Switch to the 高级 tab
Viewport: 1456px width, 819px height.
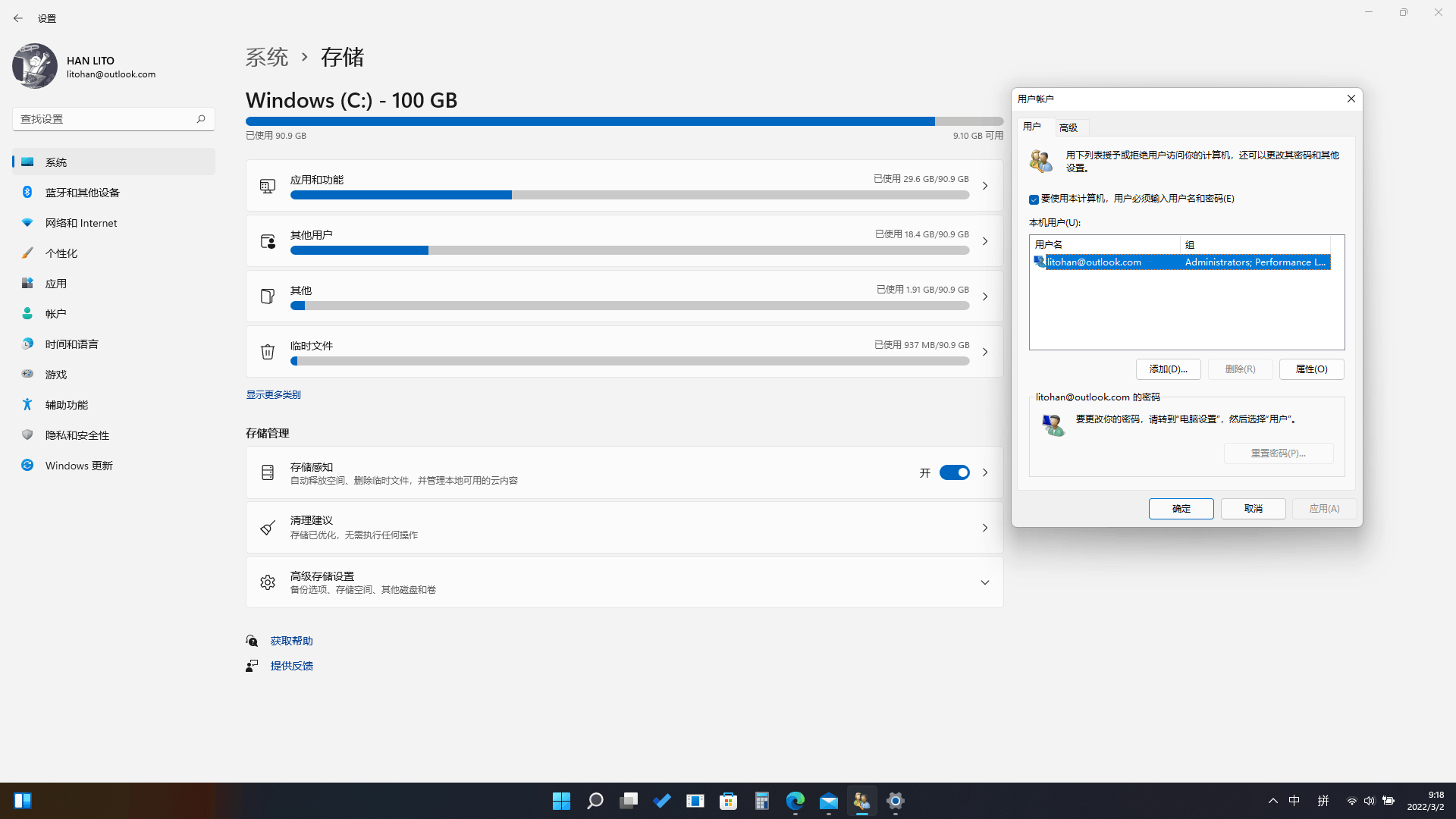tap(1068, 127)
